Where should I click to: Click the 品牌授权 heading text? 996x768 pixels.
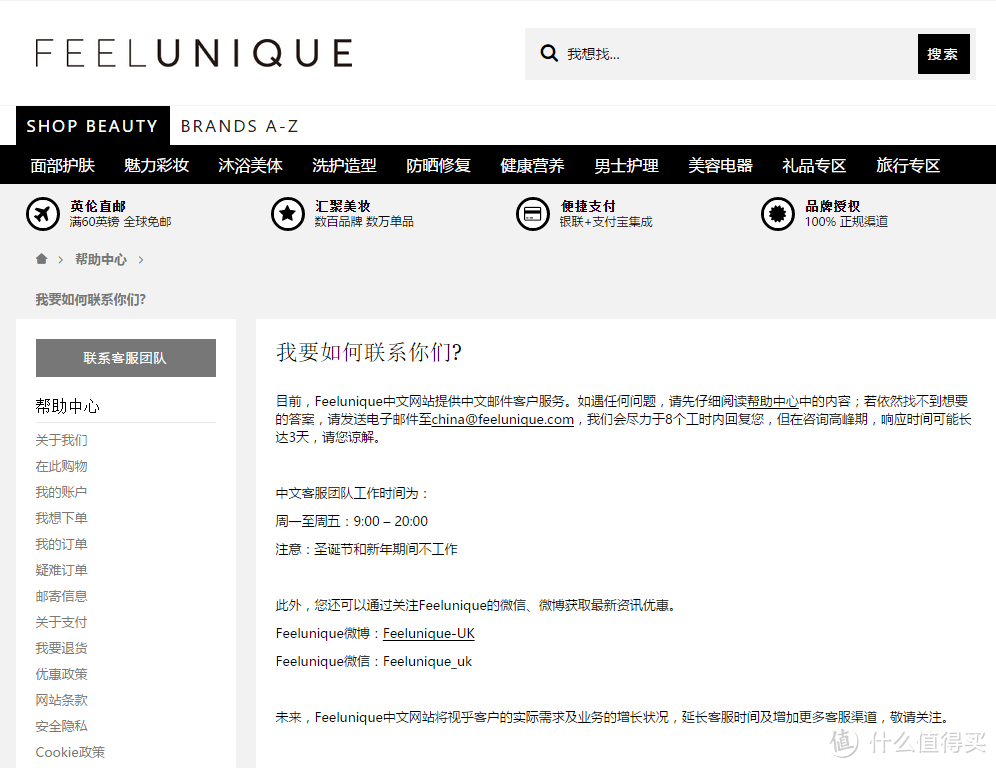(833, 206)
